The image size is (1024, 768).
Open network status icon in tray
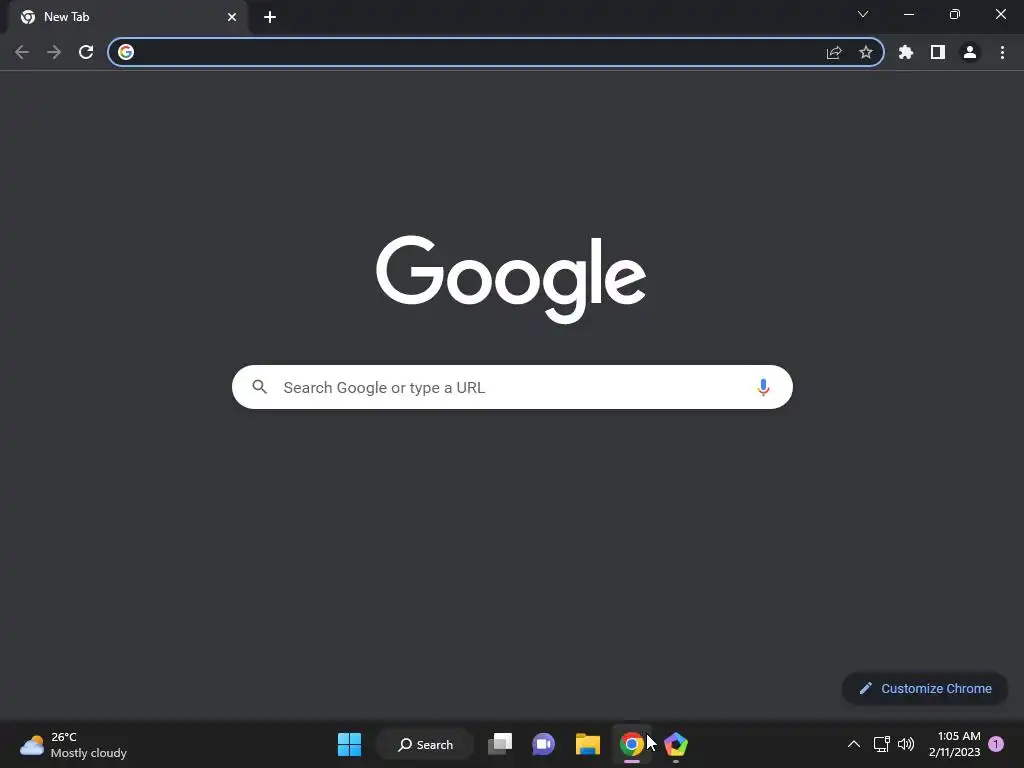[x=882, y=744]
